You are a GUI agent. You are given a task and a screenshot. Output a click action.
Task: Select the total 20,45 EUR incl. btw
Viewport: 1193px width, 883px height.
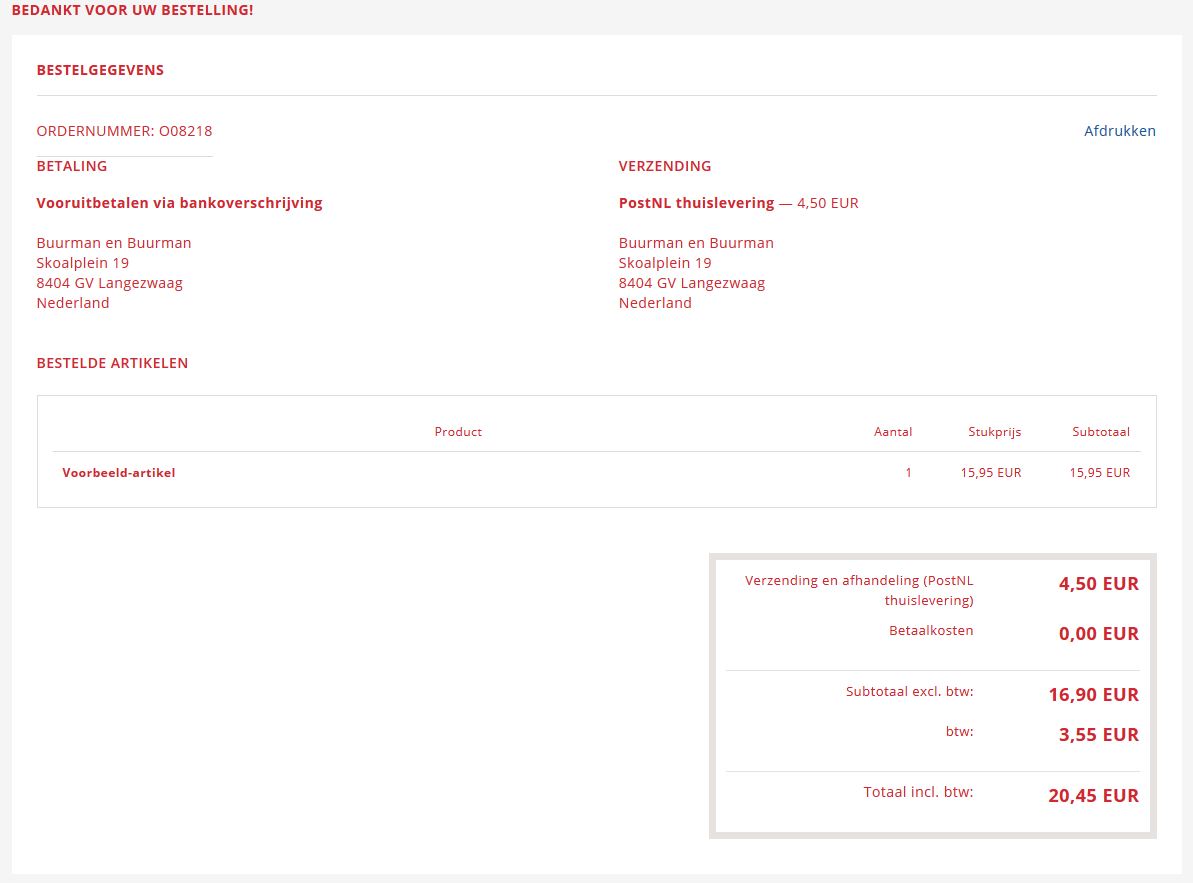tap(1093, 796)
